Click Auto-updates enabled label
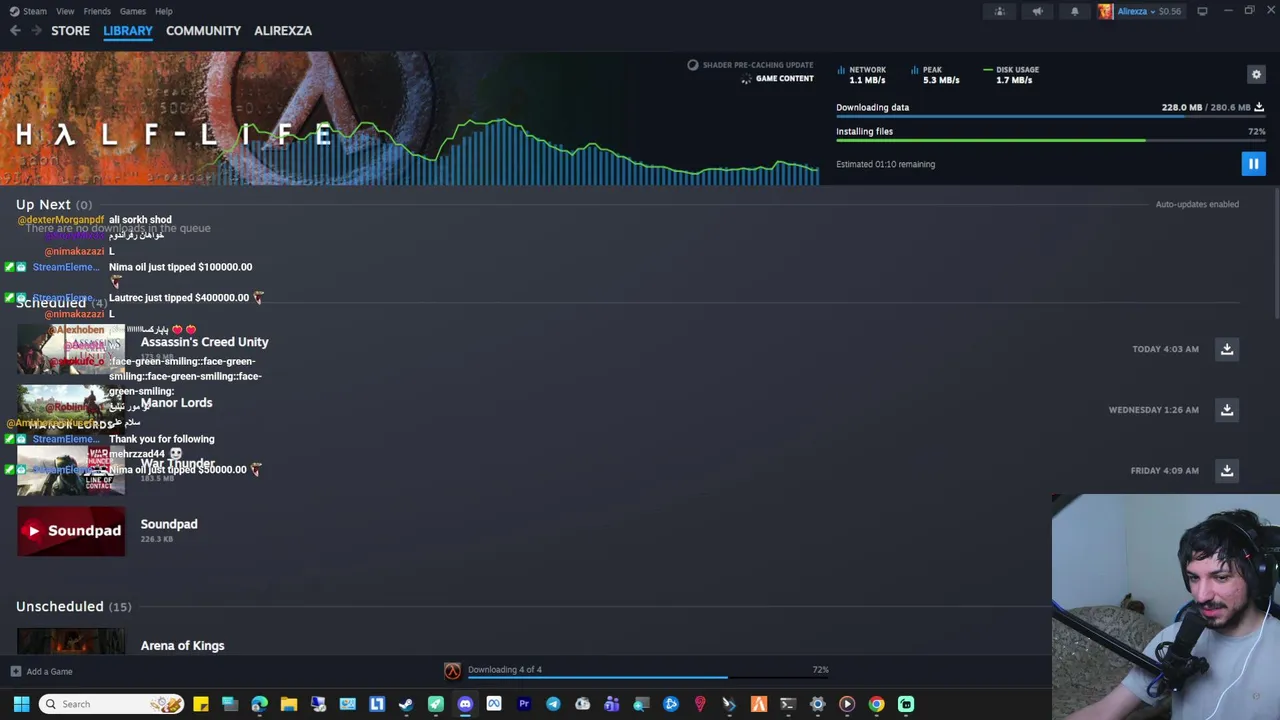Viewport: 1280px width, 720px height. pos(1197,204)
